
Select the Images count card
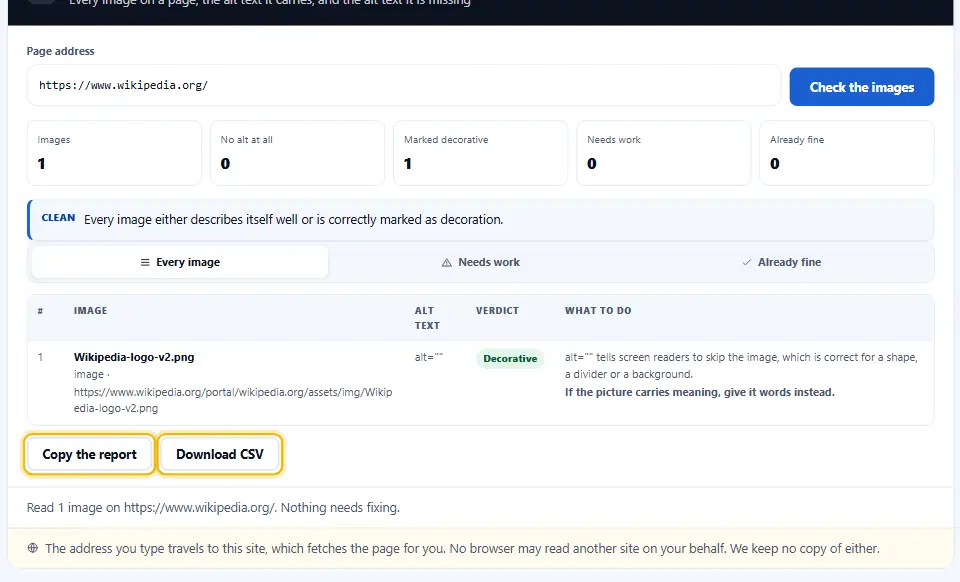click(x=114, y=153)
